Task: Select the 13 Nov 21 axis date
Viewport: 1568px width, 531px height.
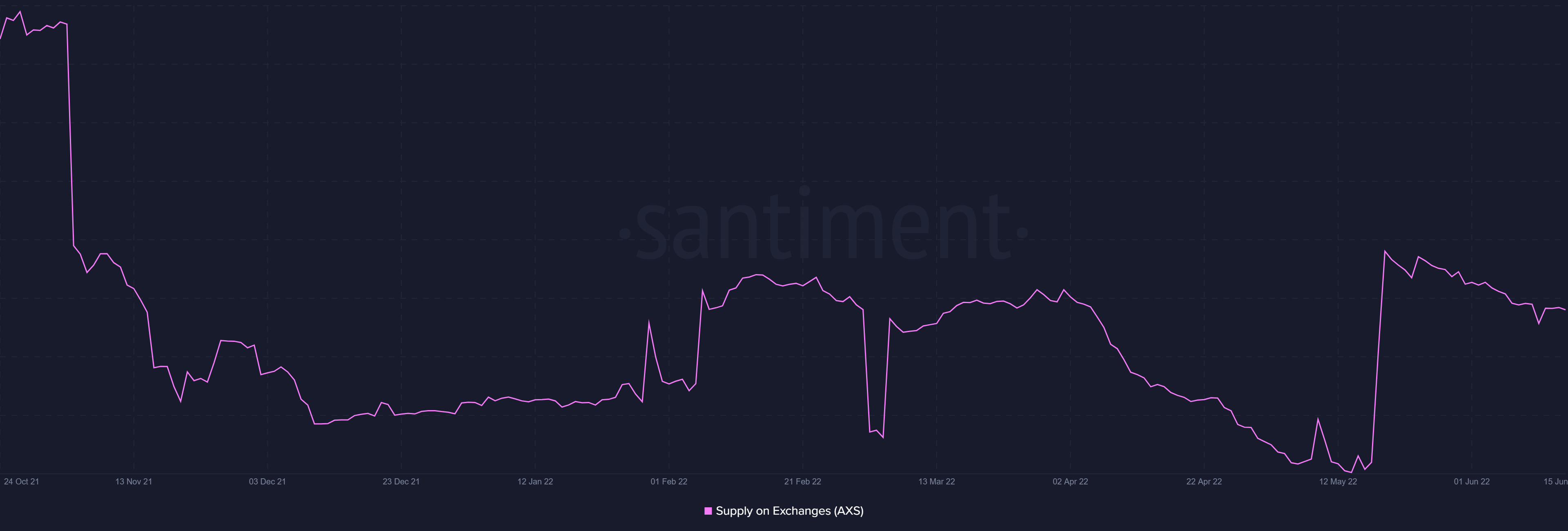Action: coord(134,482)
